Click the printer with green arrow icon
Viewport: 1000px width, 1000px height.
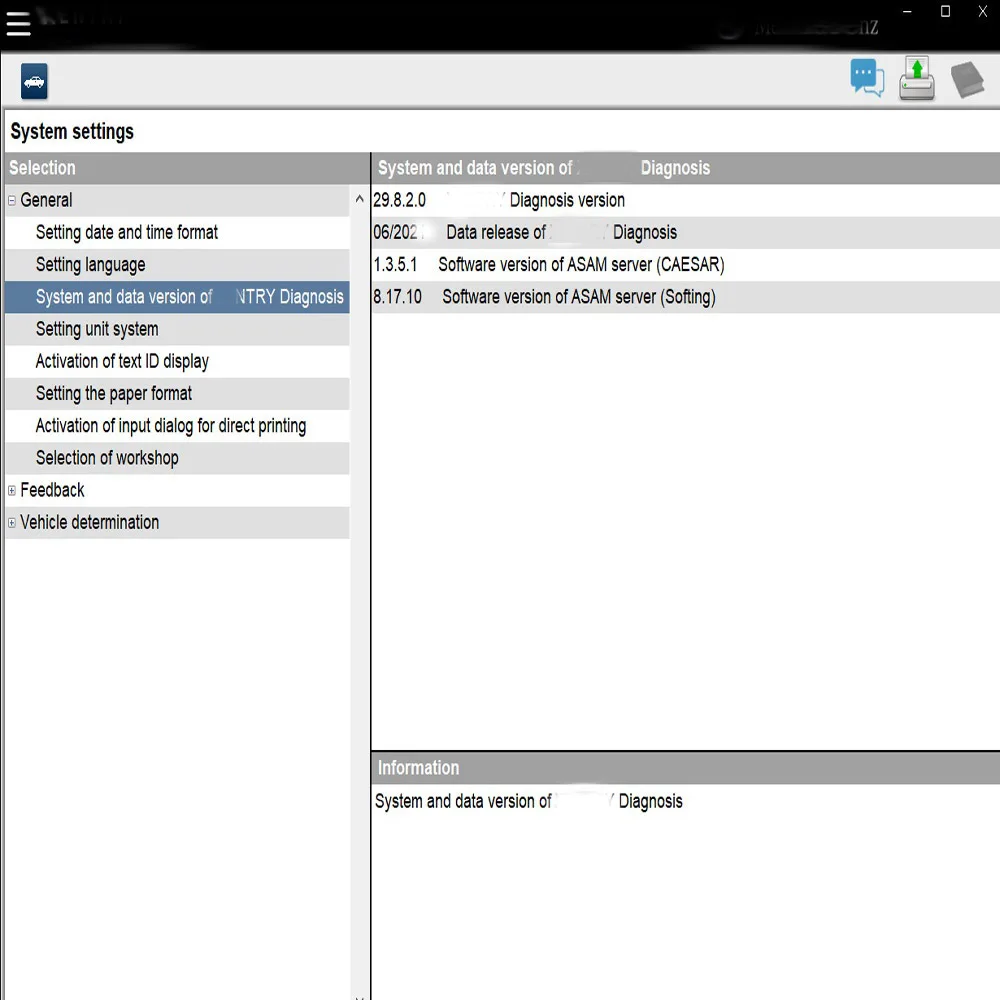[x=916, y=78]
